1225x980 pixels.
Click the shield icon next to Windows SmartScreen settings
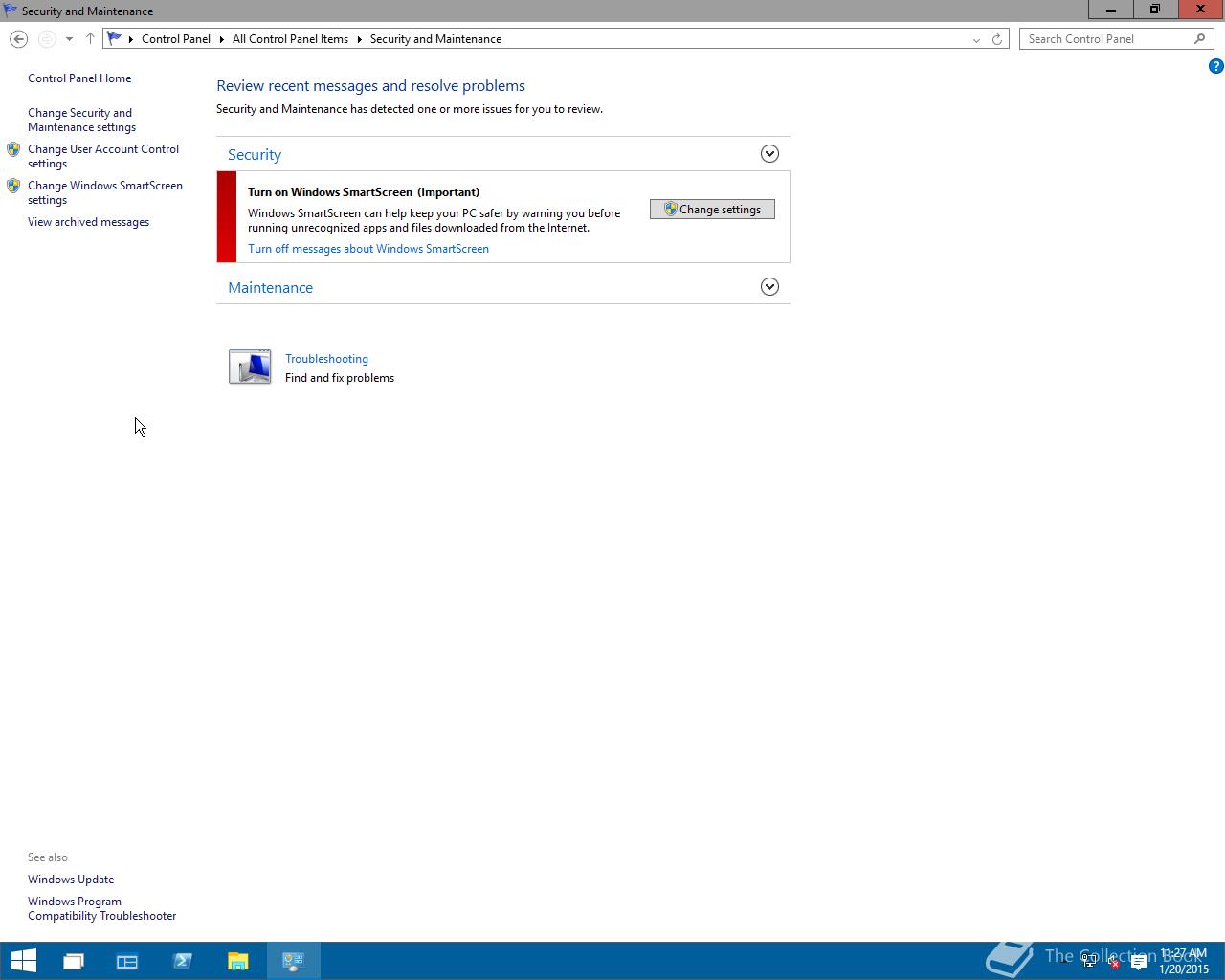pos(13,186)
